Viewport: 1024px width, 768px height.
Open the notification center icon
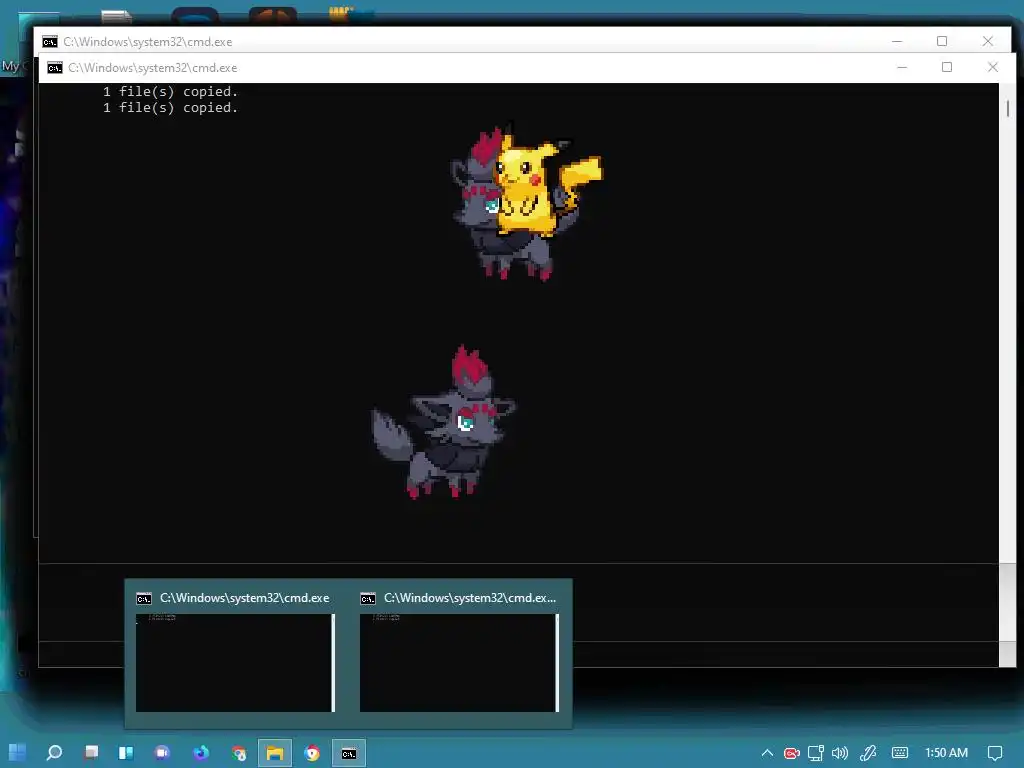pos(995,753)
